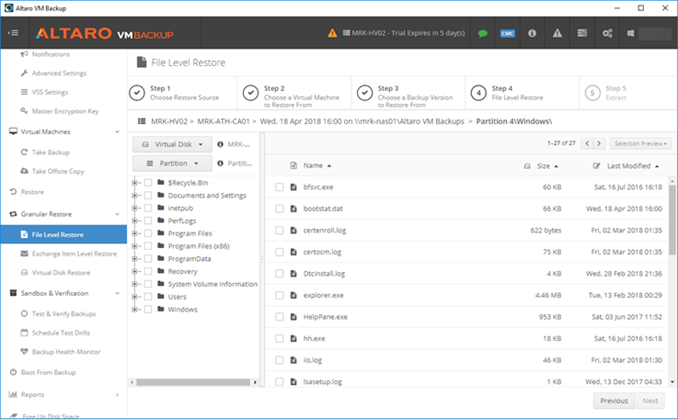
Task: Open the server list icon in header
Action: tap(582, 33)
